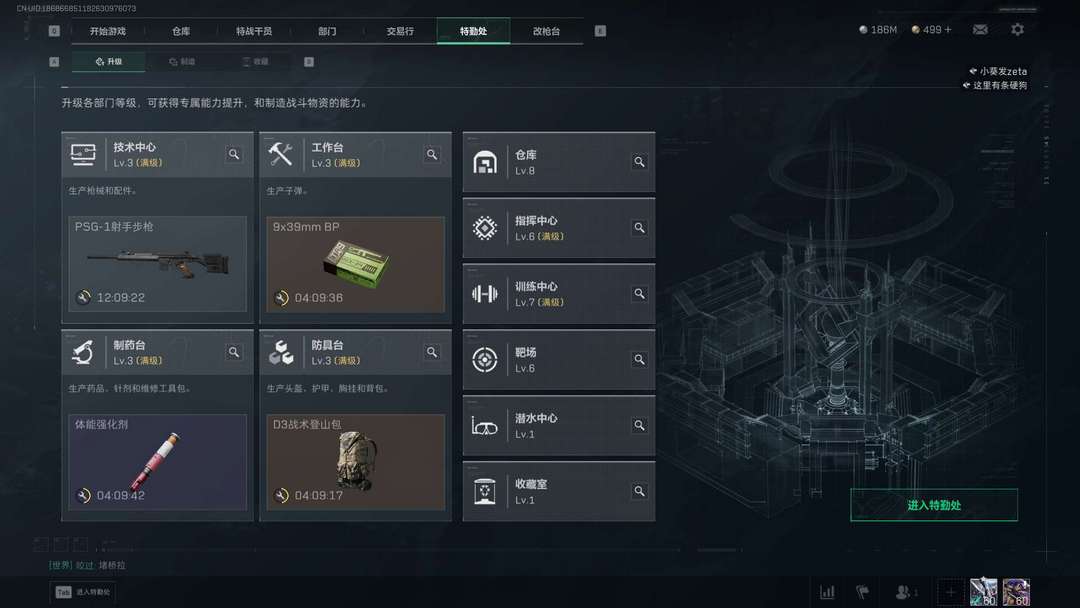
Task: Inspect 技术中心 with its magnifier icon
Action: tap(234, 154)
